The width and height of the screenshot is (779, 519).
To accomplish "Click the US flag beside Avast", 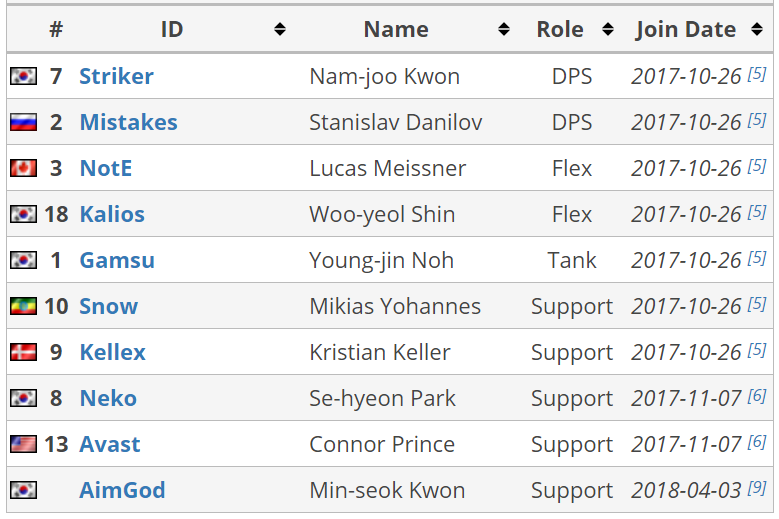I will tap(23, 444).
